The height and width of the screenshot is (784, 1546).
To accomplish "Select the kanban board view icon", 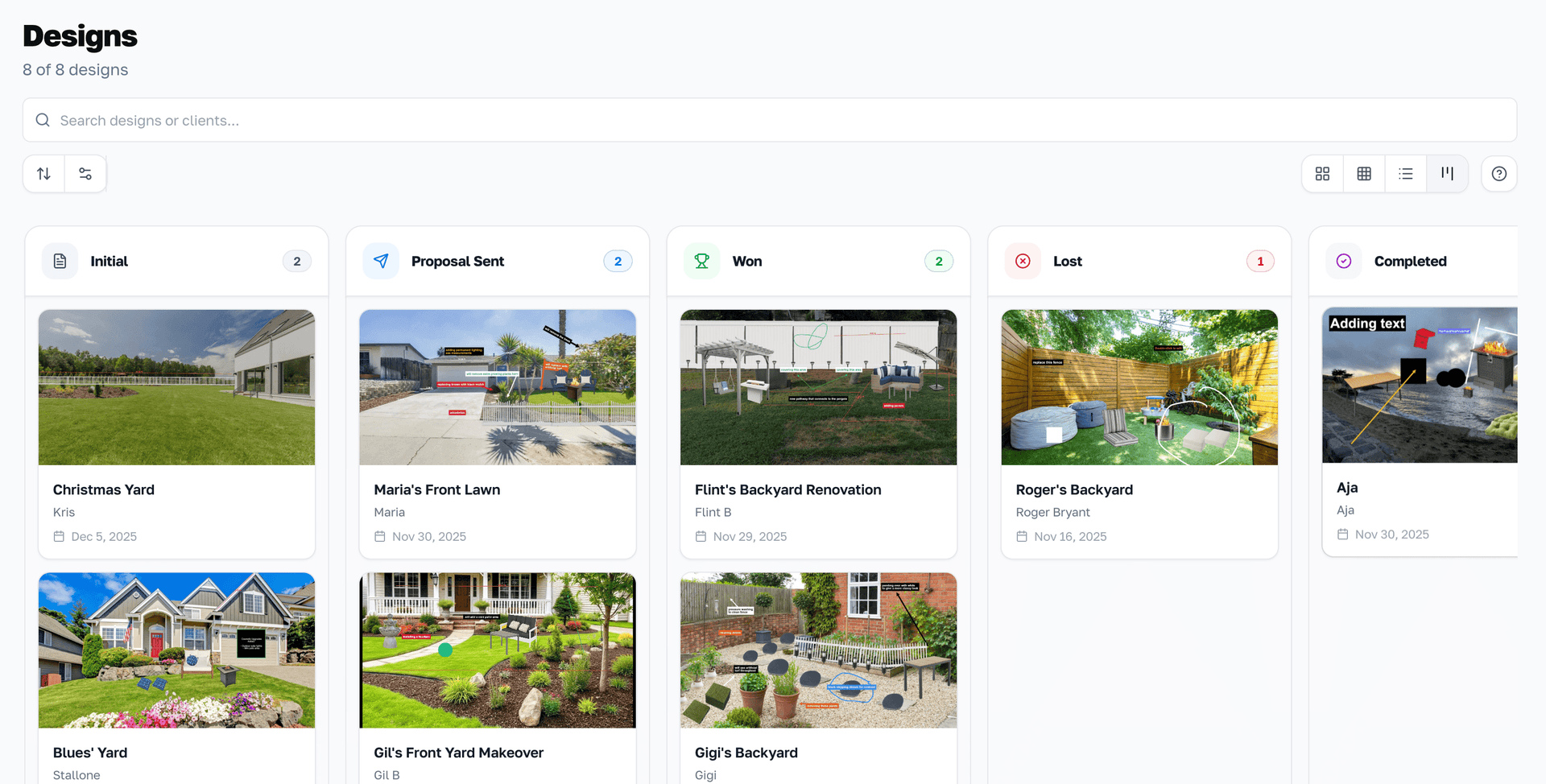I will 1447,174.
